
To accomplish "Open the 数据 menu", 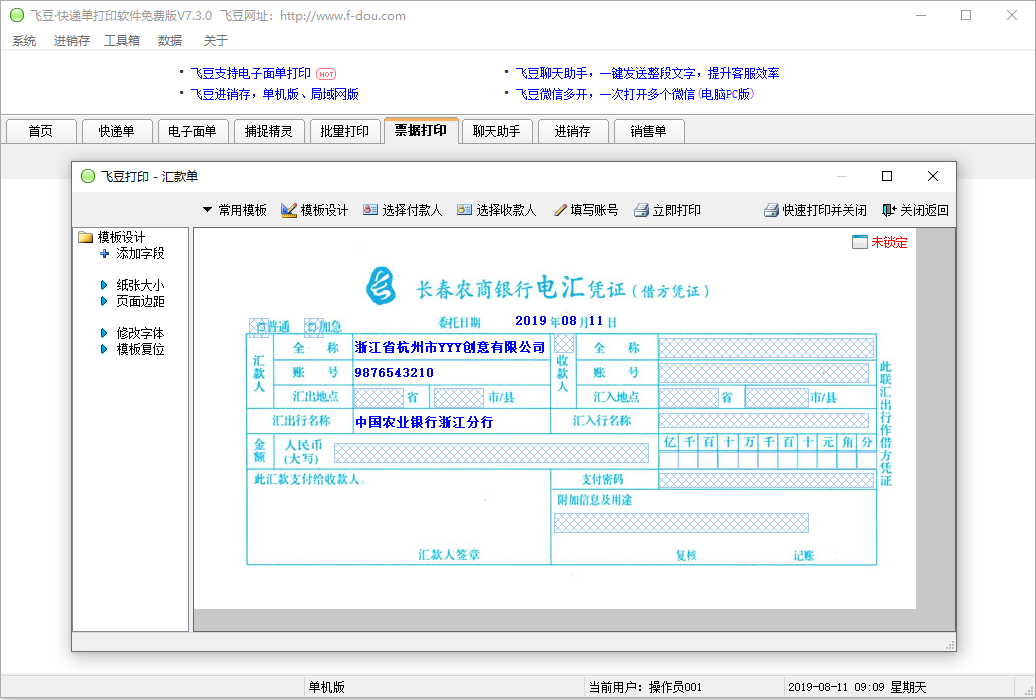I will 170,40.
